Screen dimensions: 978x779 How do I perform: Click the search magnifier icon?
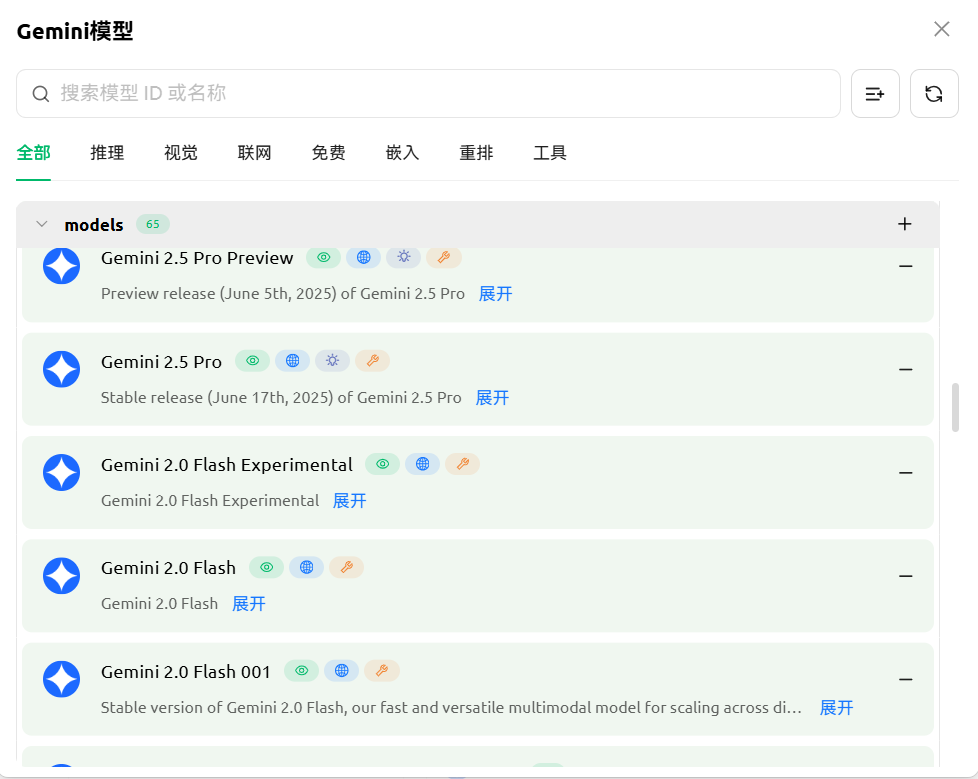[x=41, y=94]
